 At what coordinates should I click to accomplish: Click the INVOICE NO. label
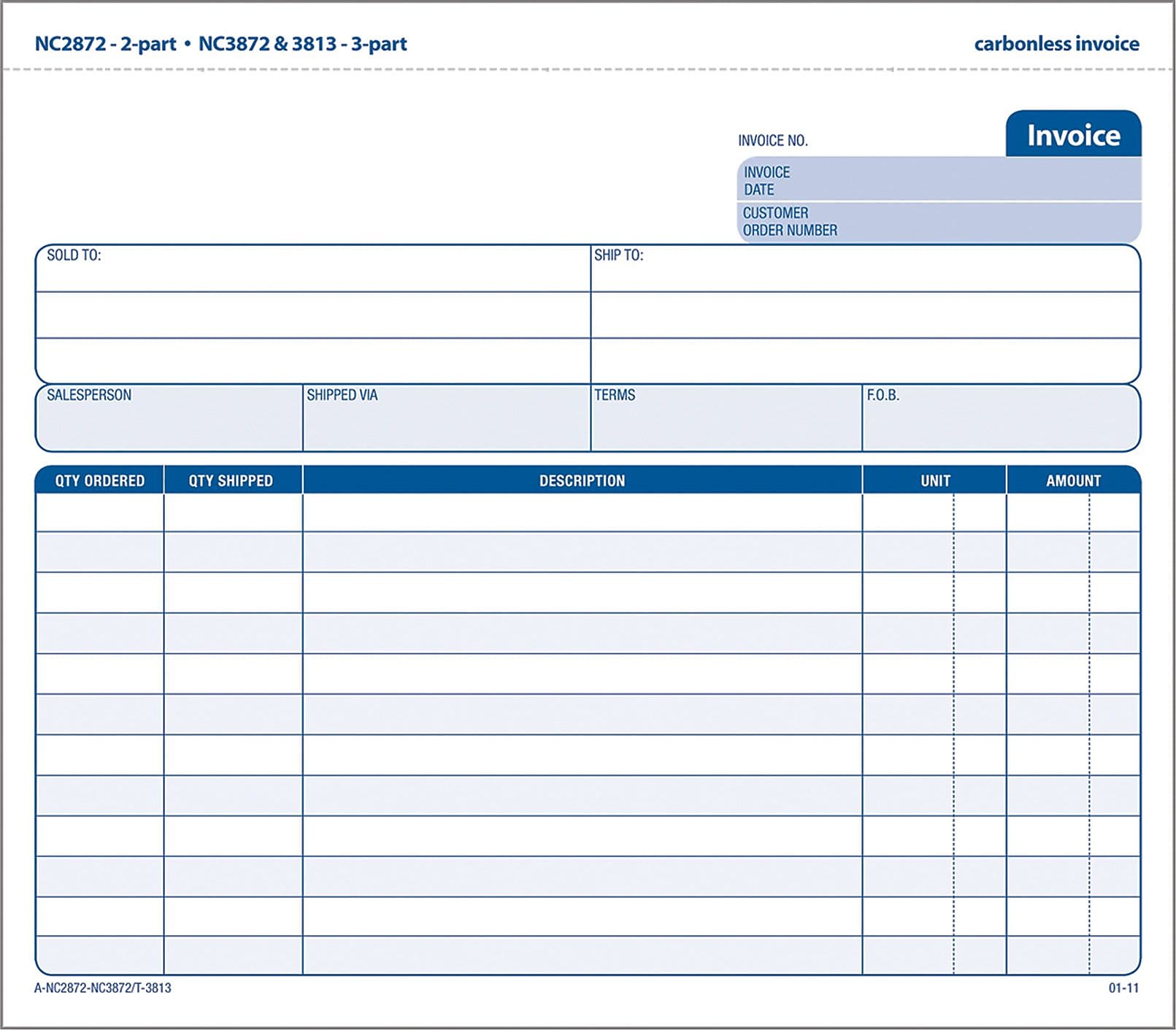point(772,141)
